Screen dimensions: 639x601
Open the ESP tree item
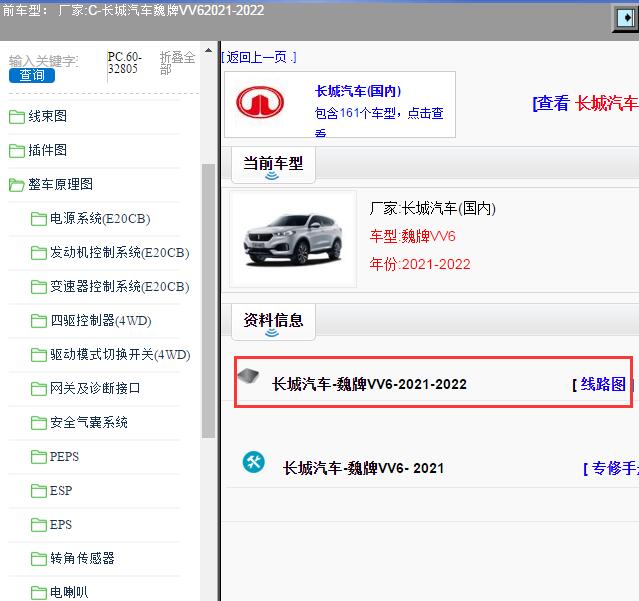tap(61, 491)
